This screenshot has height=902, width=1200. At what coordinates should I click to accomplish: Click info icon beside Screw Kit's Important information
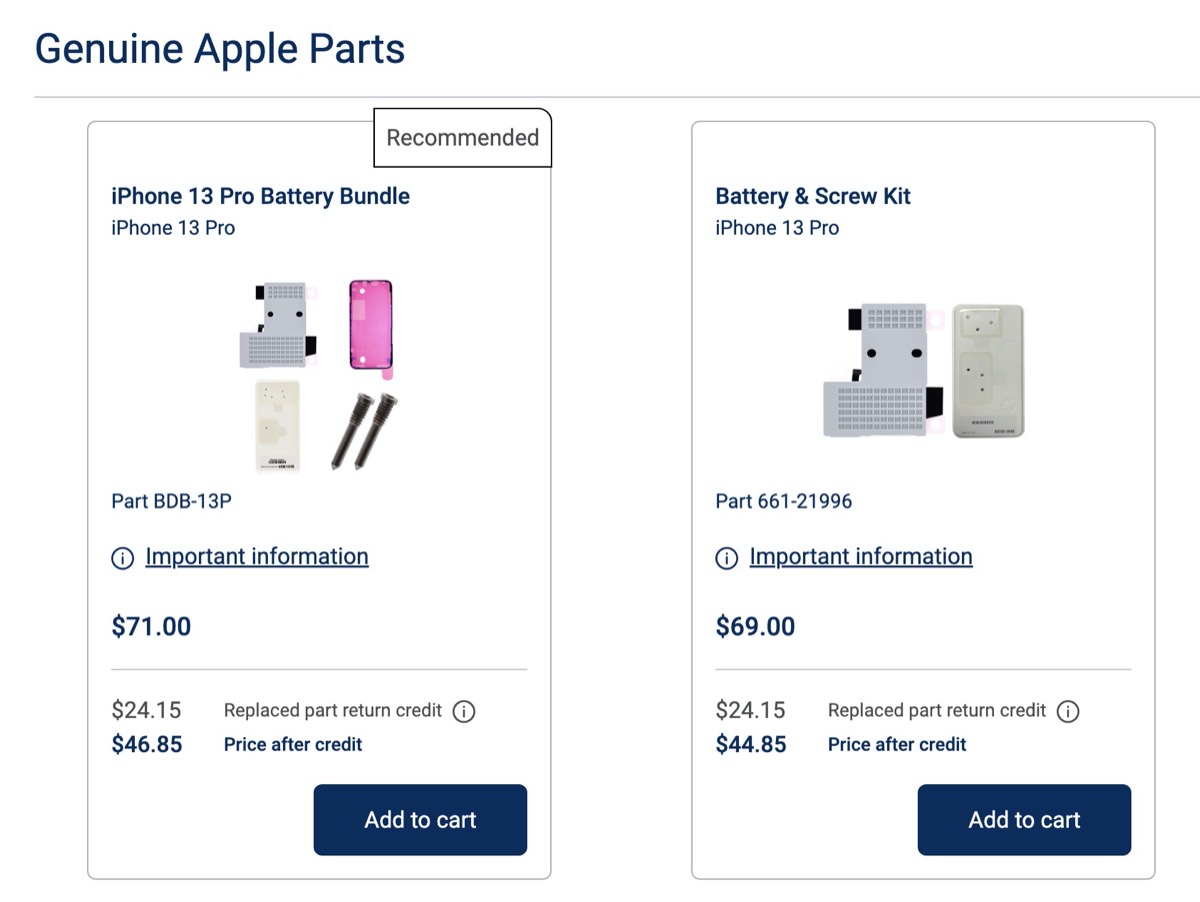(x=726, y=558)
